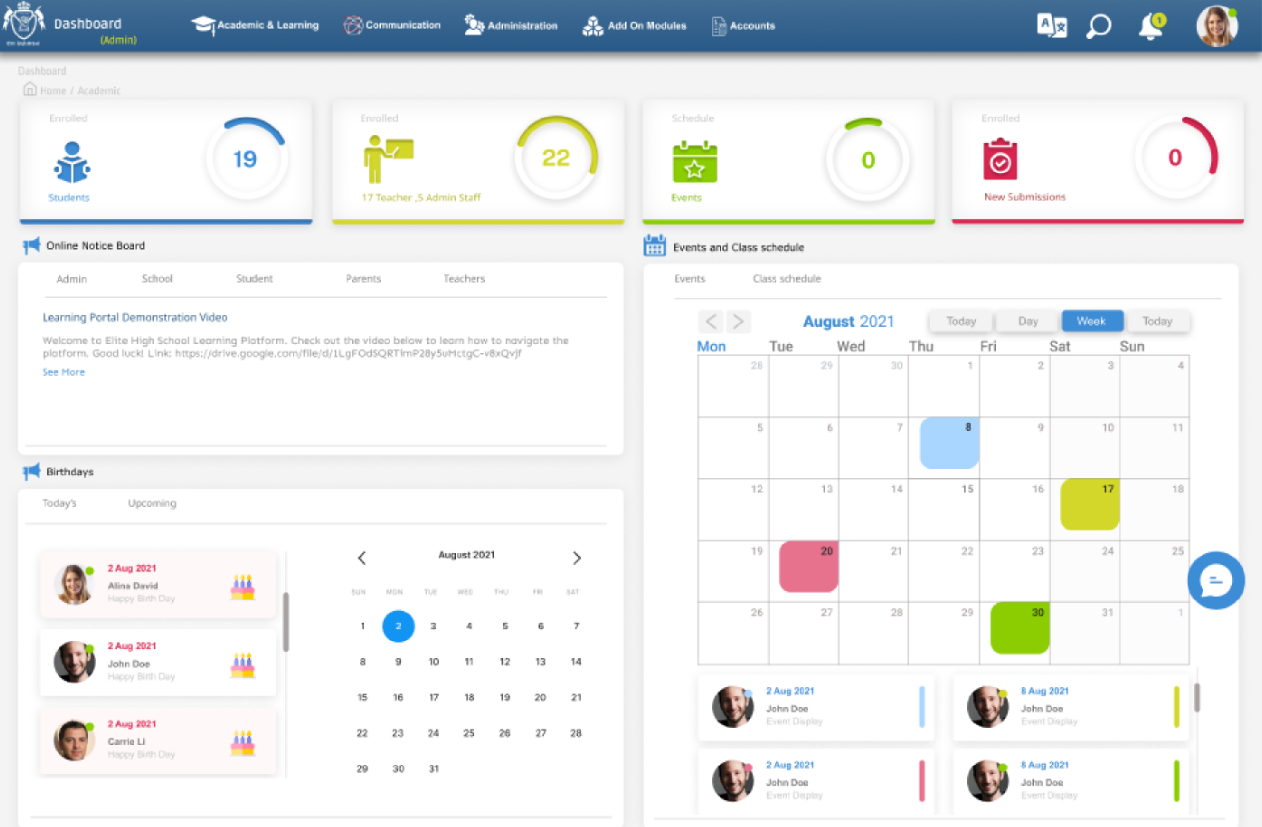1262x827 pixels.
Task: Click the green event on August 30
Action: click(1019, 628)
